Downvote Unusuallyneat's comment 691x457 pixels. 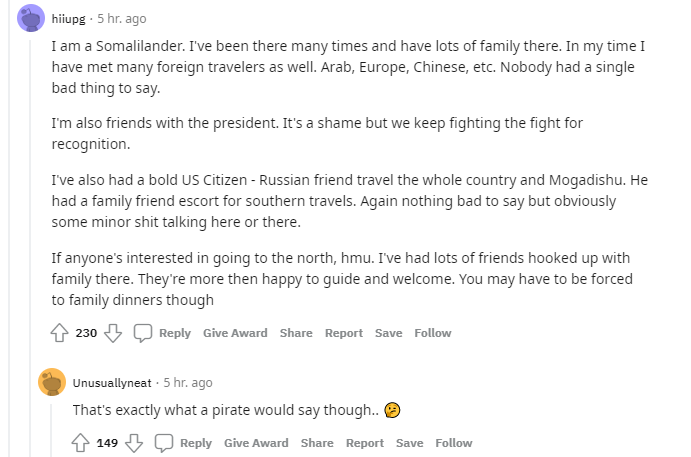(x=134, y=443)
